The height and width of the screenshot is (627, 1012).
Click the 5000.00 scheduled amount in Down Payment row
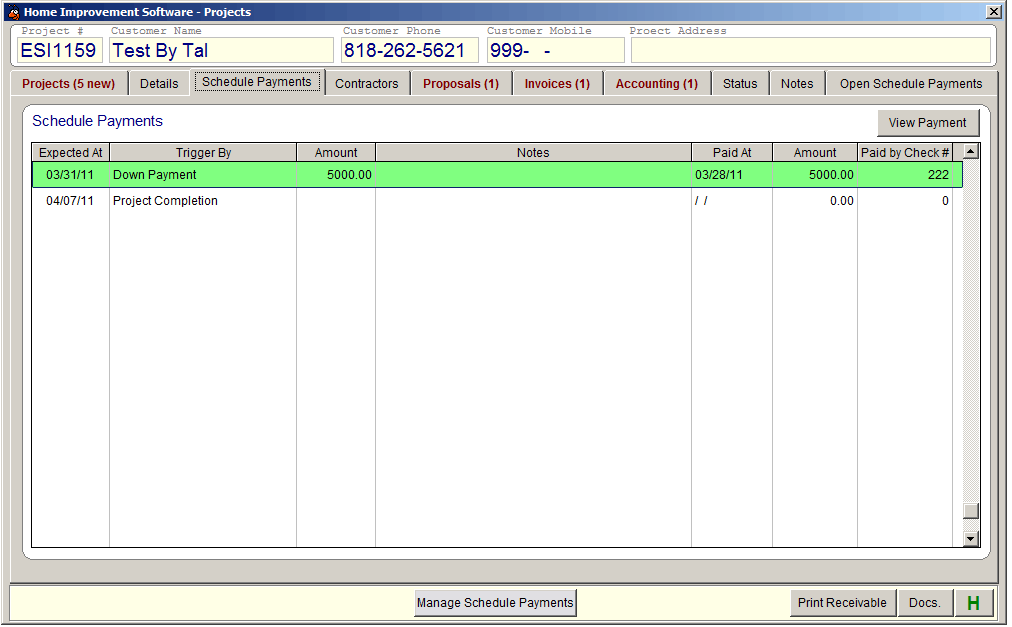pos(336,175)
